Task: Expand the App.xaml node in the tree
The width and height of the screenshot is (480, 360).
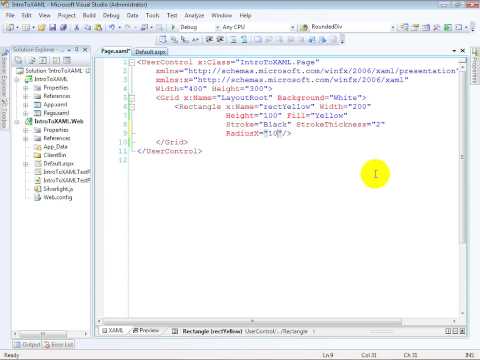Action: pos(26,105)
